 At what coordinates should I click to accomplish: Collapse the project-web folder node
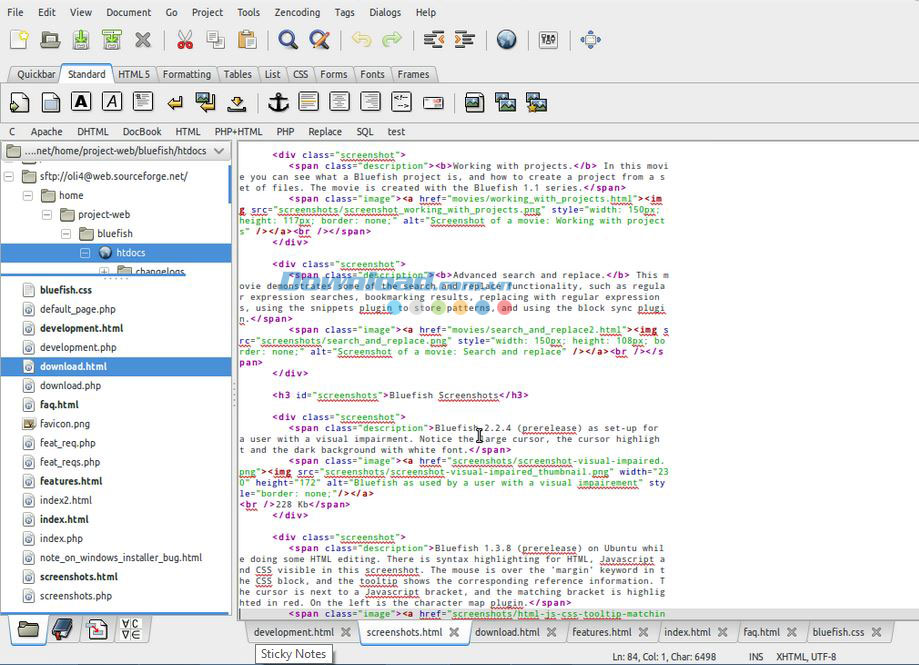(47, 215)
